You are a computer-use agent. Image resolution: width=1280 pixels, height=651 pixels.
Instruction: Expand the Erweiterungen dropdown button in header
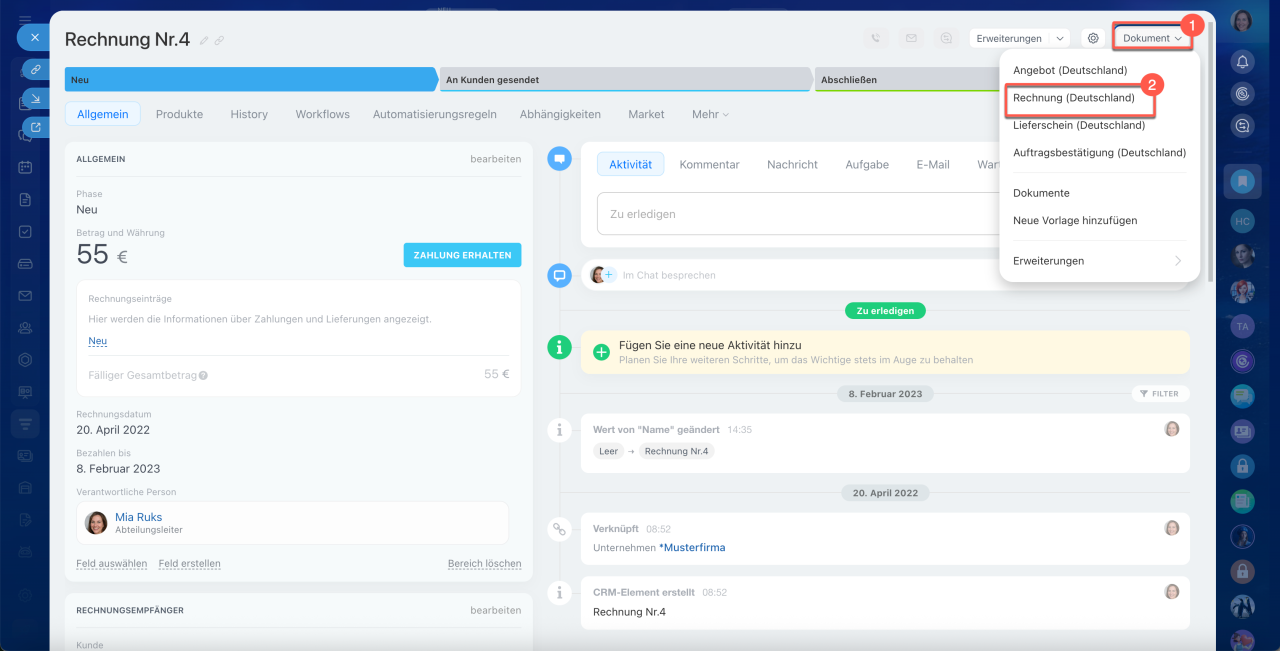click(x=1018, y=38)
